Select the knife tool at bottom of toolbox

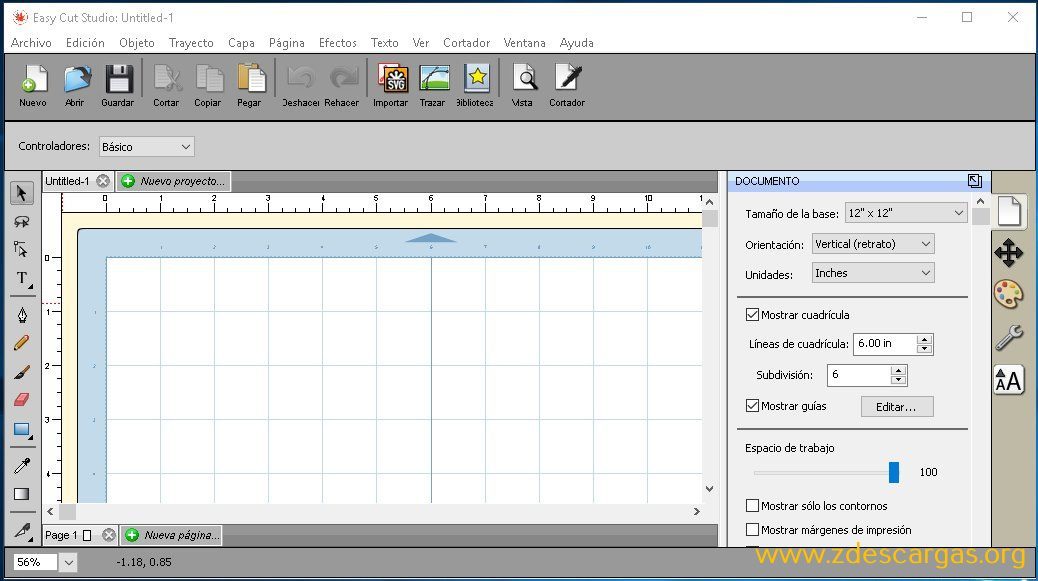click(22, 531)
